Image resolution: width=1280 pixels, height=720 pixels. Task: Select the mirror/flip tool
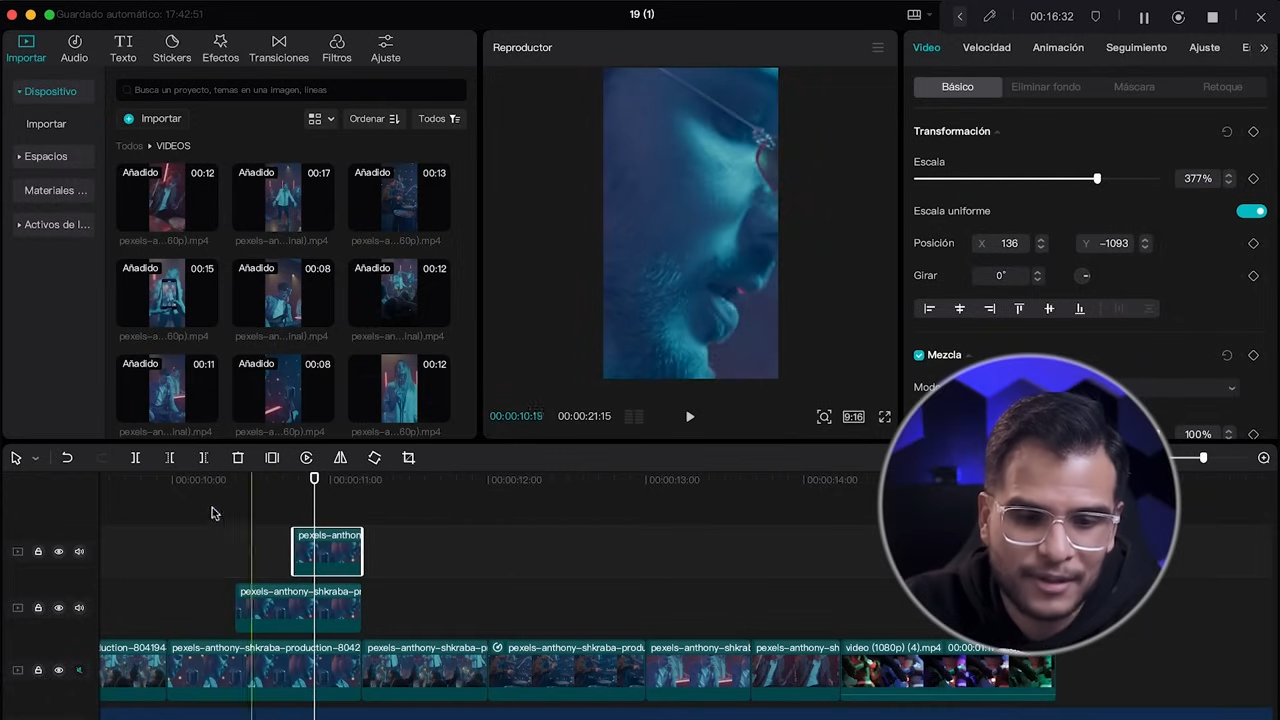click(x=340, y=457)
